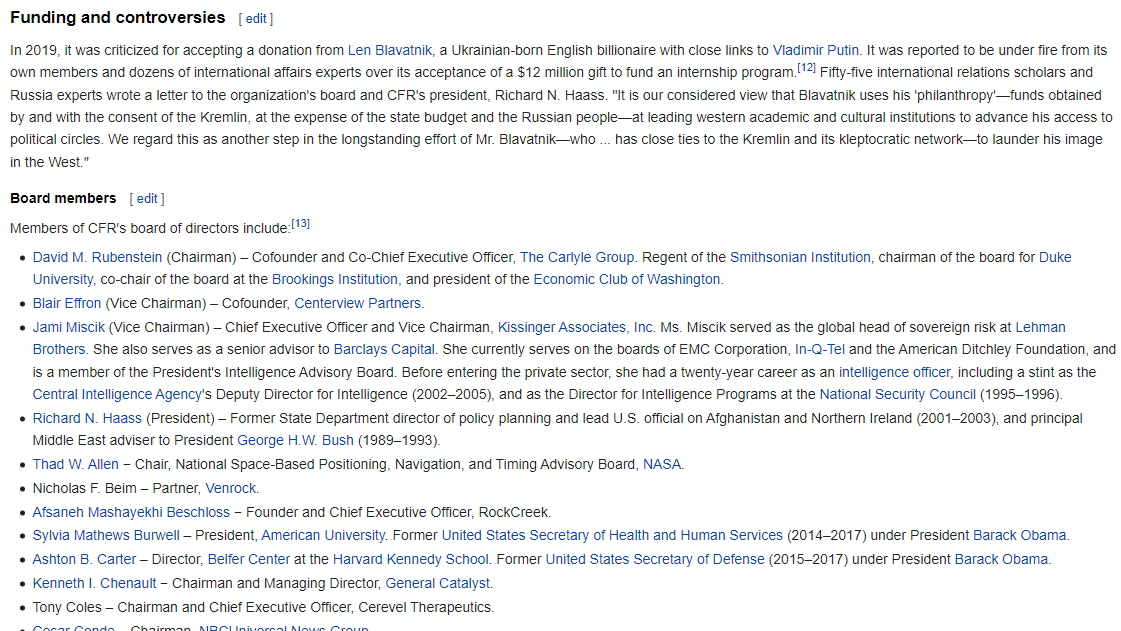Open Afsaneh Mashayekhi Beschloss page
This screenshot has width=1121, height=631.
click(132, 512)
